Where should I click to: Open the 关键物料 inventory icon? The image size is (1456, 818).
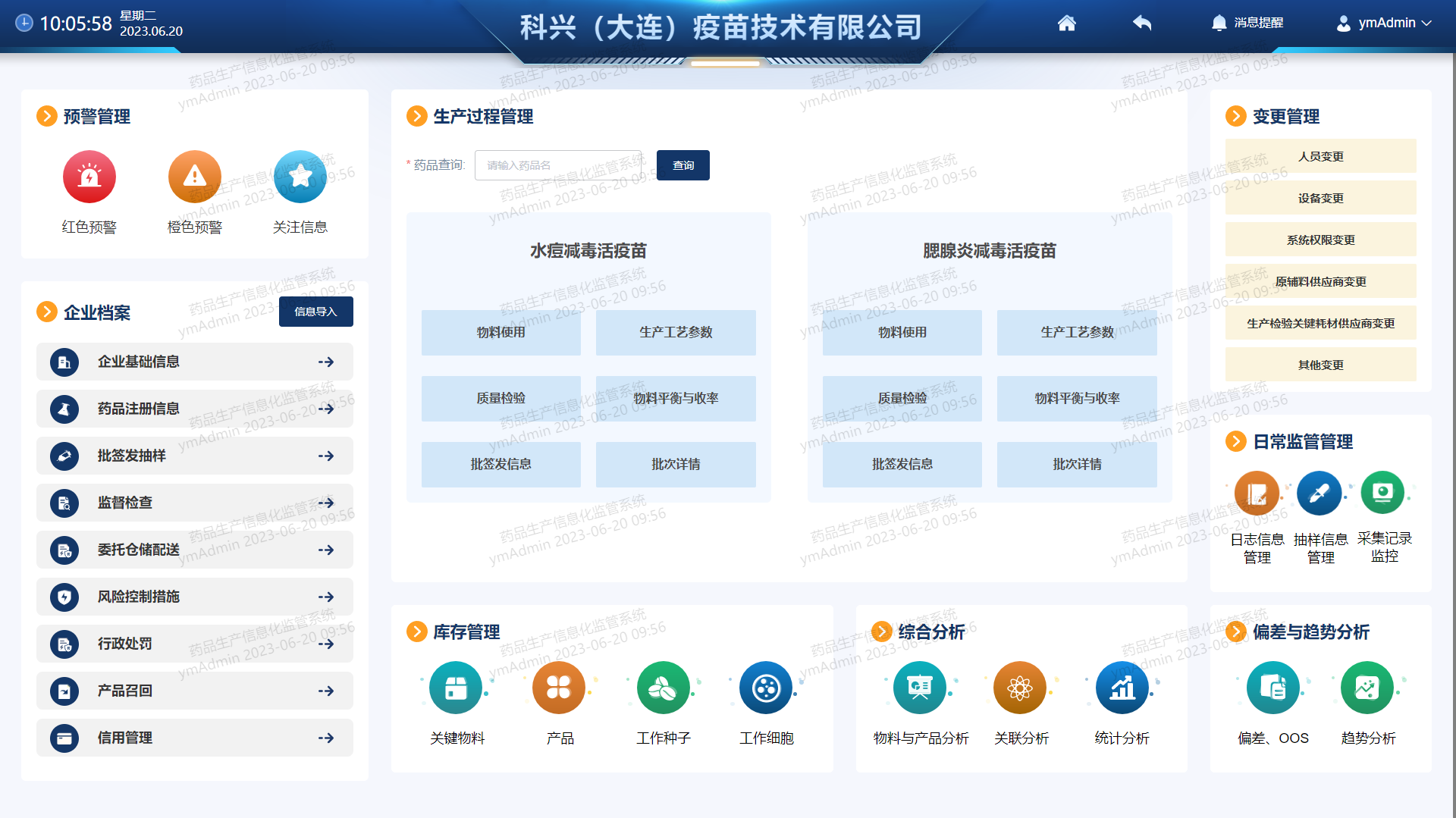[456, 688]
